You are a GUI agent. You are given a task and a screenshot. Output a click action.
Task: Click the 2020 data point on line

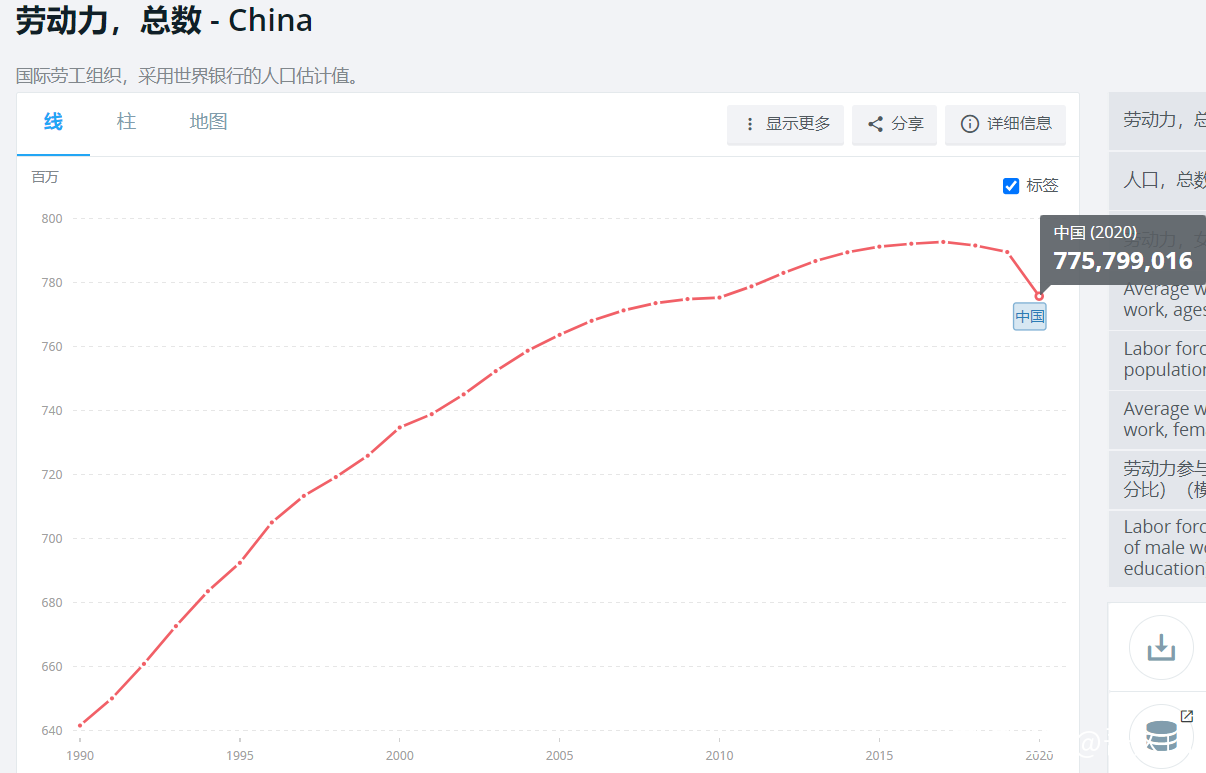tap(1039, 296)
